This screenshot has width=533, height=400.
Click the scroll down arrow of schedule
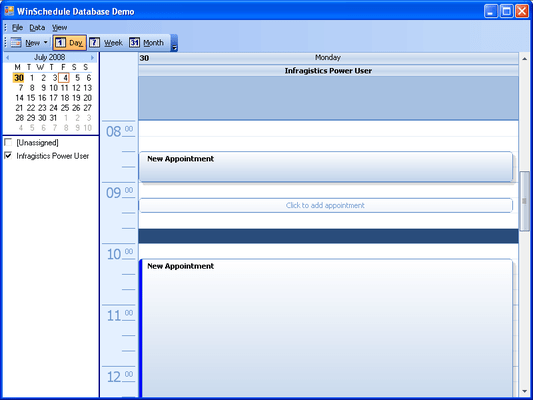click(x=525, y=392)
